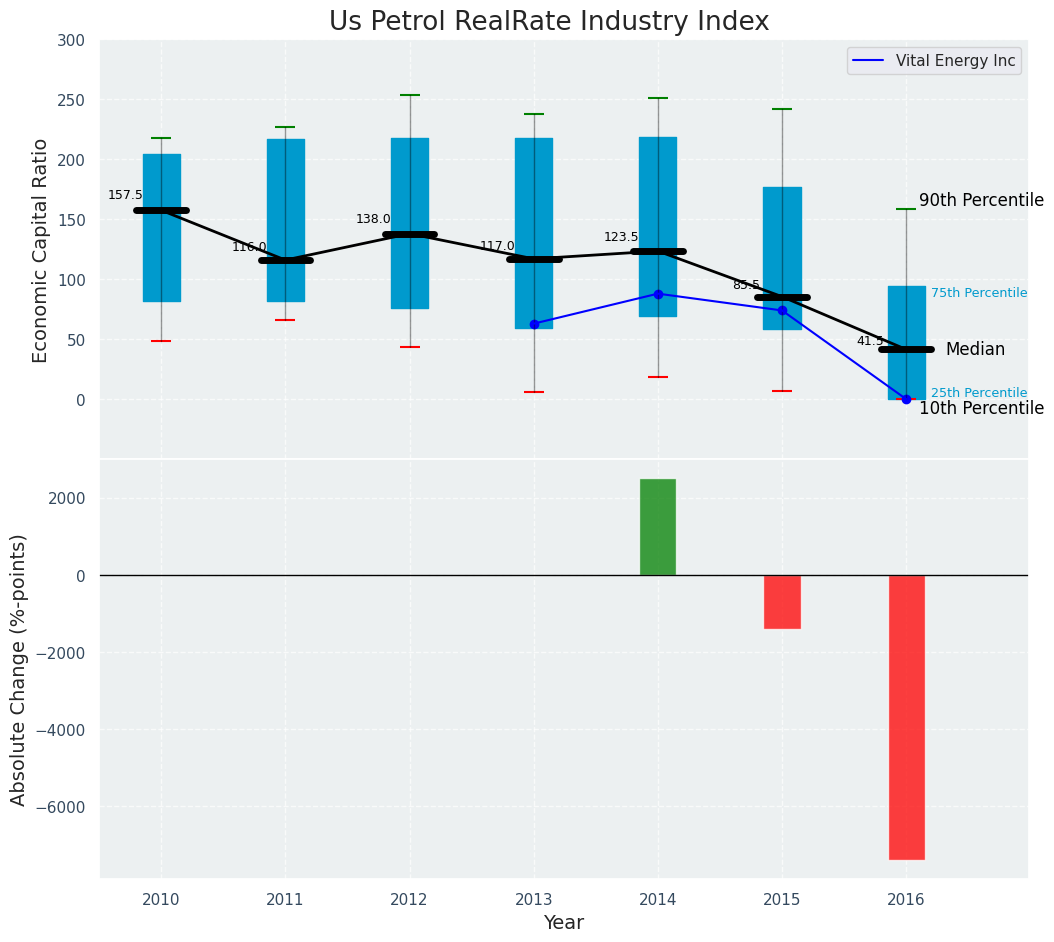1054x942 pixels.
Task: Click the Median annotation text
Action: click(x=974, y=350)
